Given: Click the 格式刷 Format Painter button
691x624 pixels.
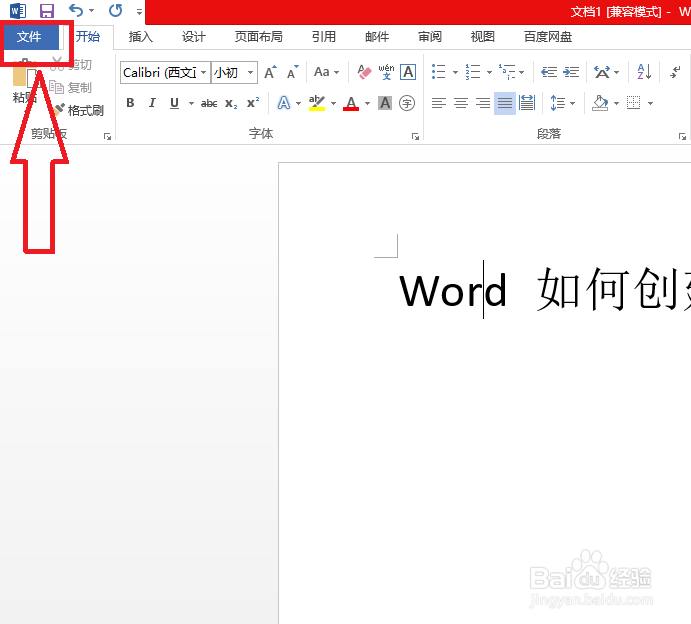Looking at the screenshot, I should pos(79,110).
